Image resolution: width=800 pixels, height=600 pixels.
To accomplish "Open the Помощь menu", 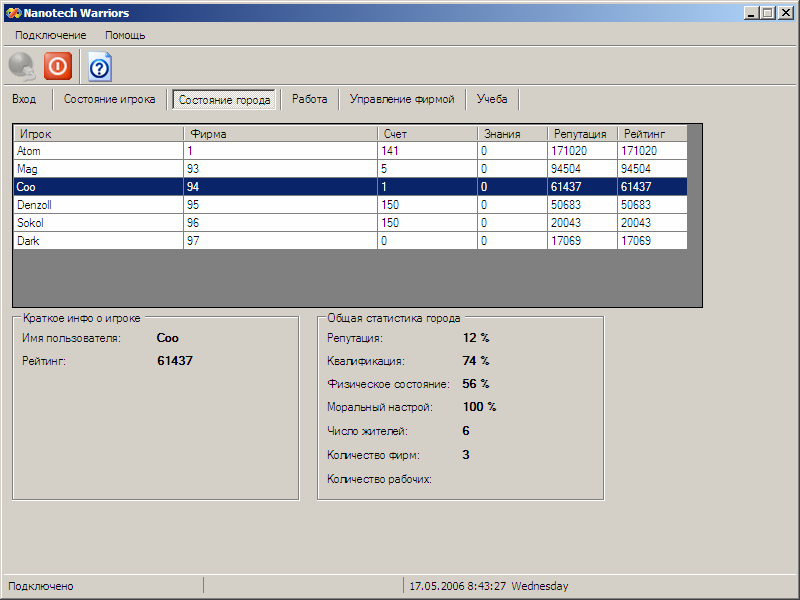I will pyautogui.click(x=125, y=35).
